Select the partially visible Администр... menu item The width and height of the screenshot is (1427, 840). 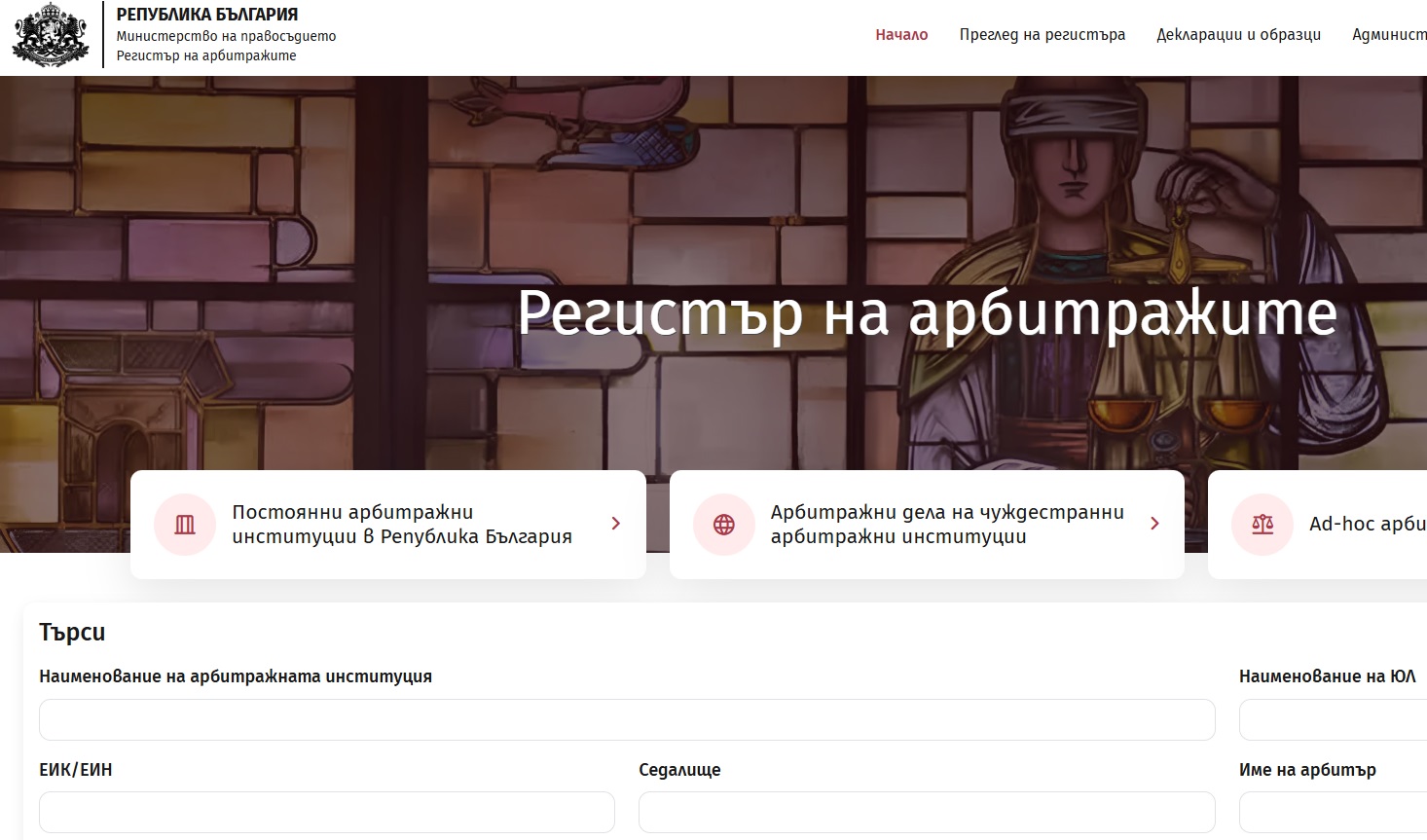1389,35
